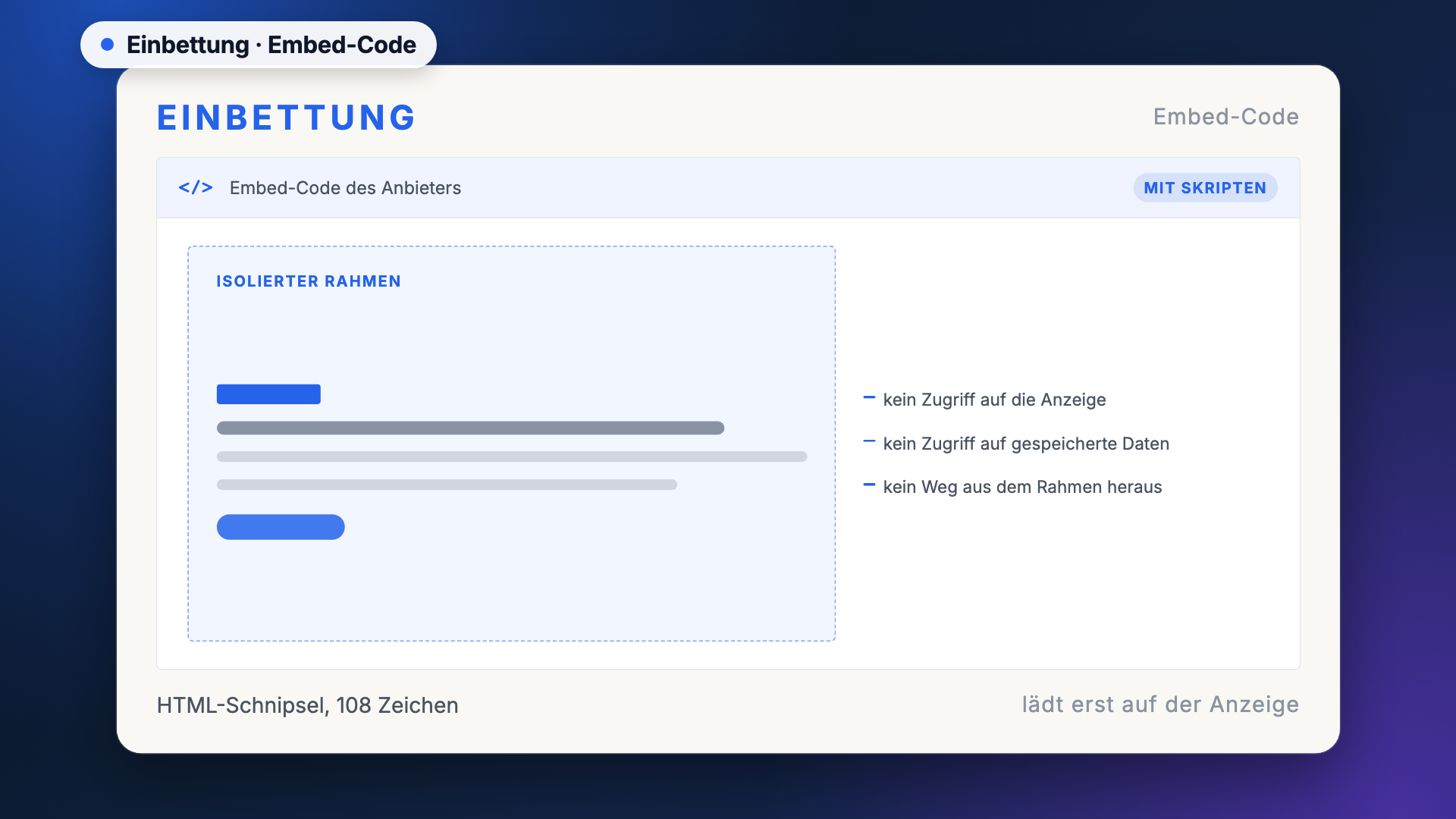Click 'HTML-Schnipsel, 108 Zeichen' footer text
Screen dimensions: 1456x819
tap(307, 705)
